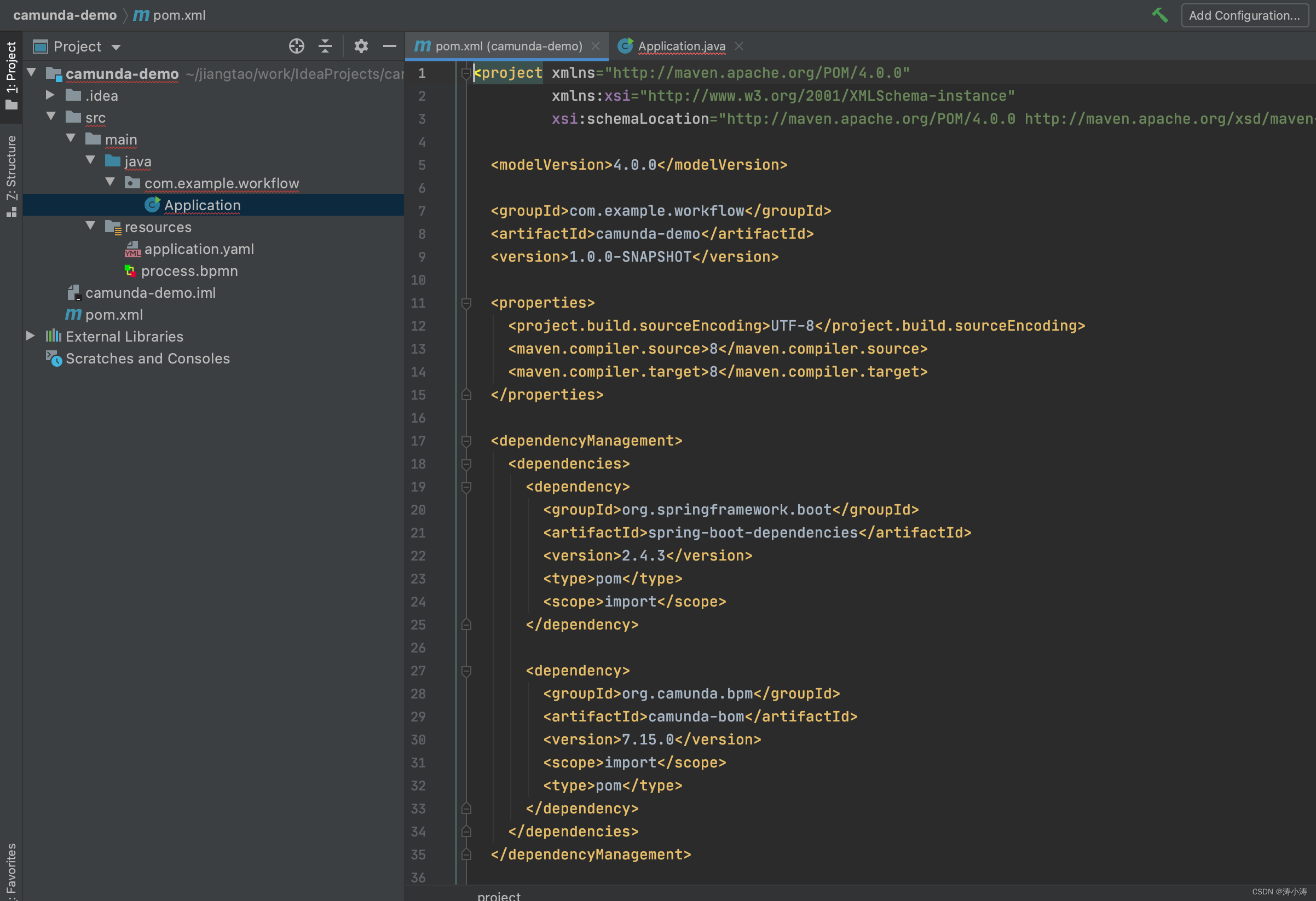The height and width of the screenshot is (901, 1316).
Task: Select camunda-demo.iml file
Action: pos(150,293)
